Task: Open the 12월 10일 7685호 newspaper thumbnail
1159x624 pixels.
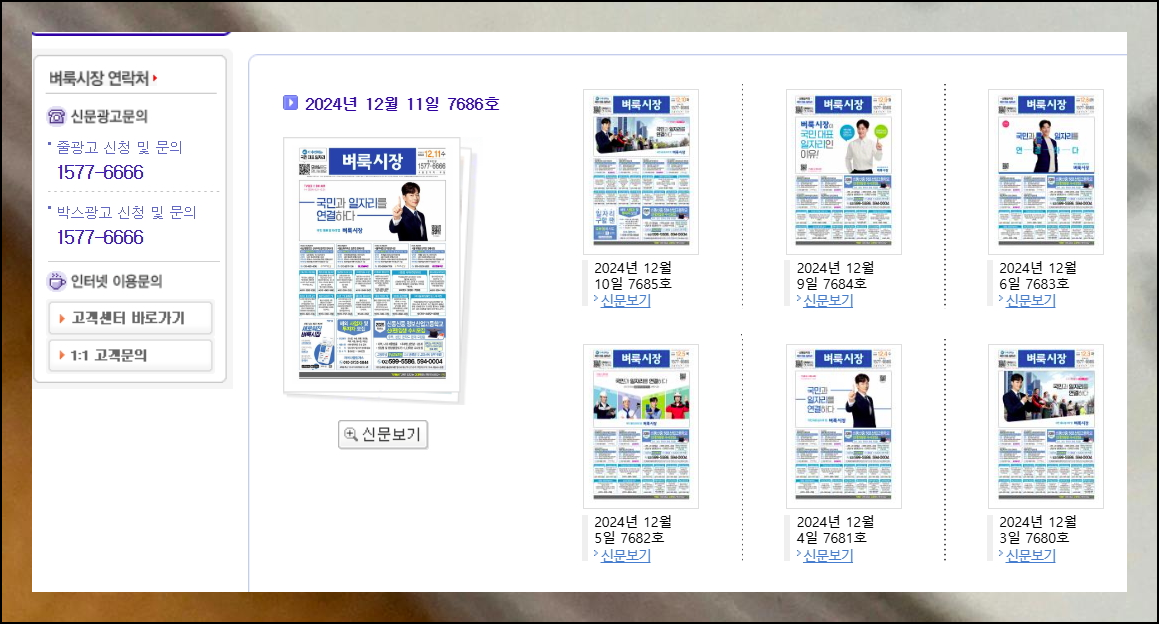Action: pos(641,172)
